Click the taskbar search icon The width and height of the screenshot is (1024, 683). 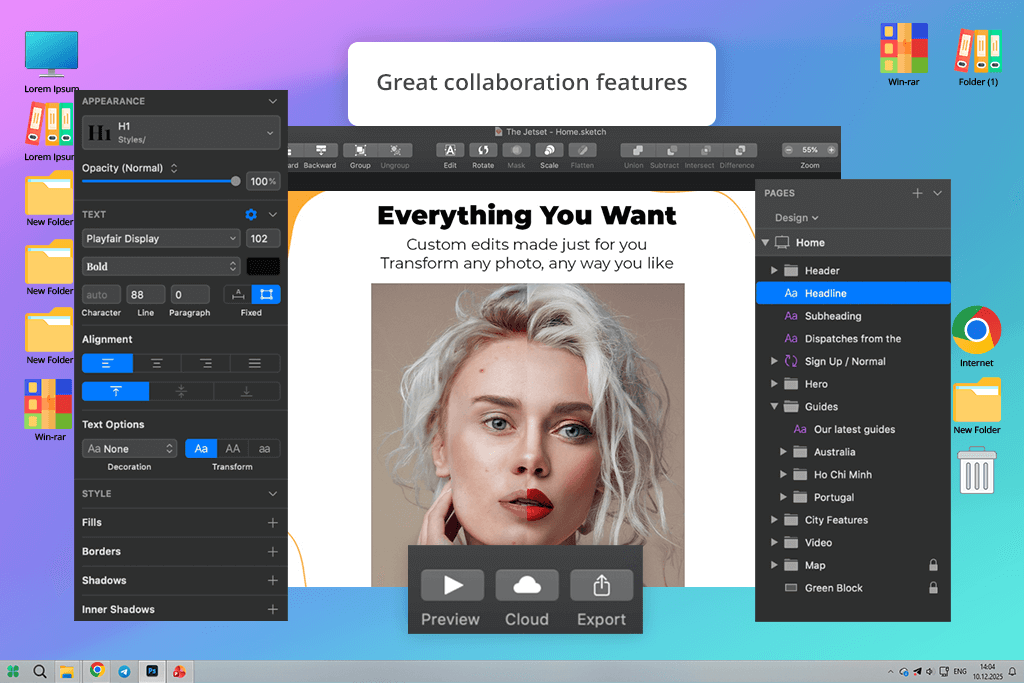(40, 671)
